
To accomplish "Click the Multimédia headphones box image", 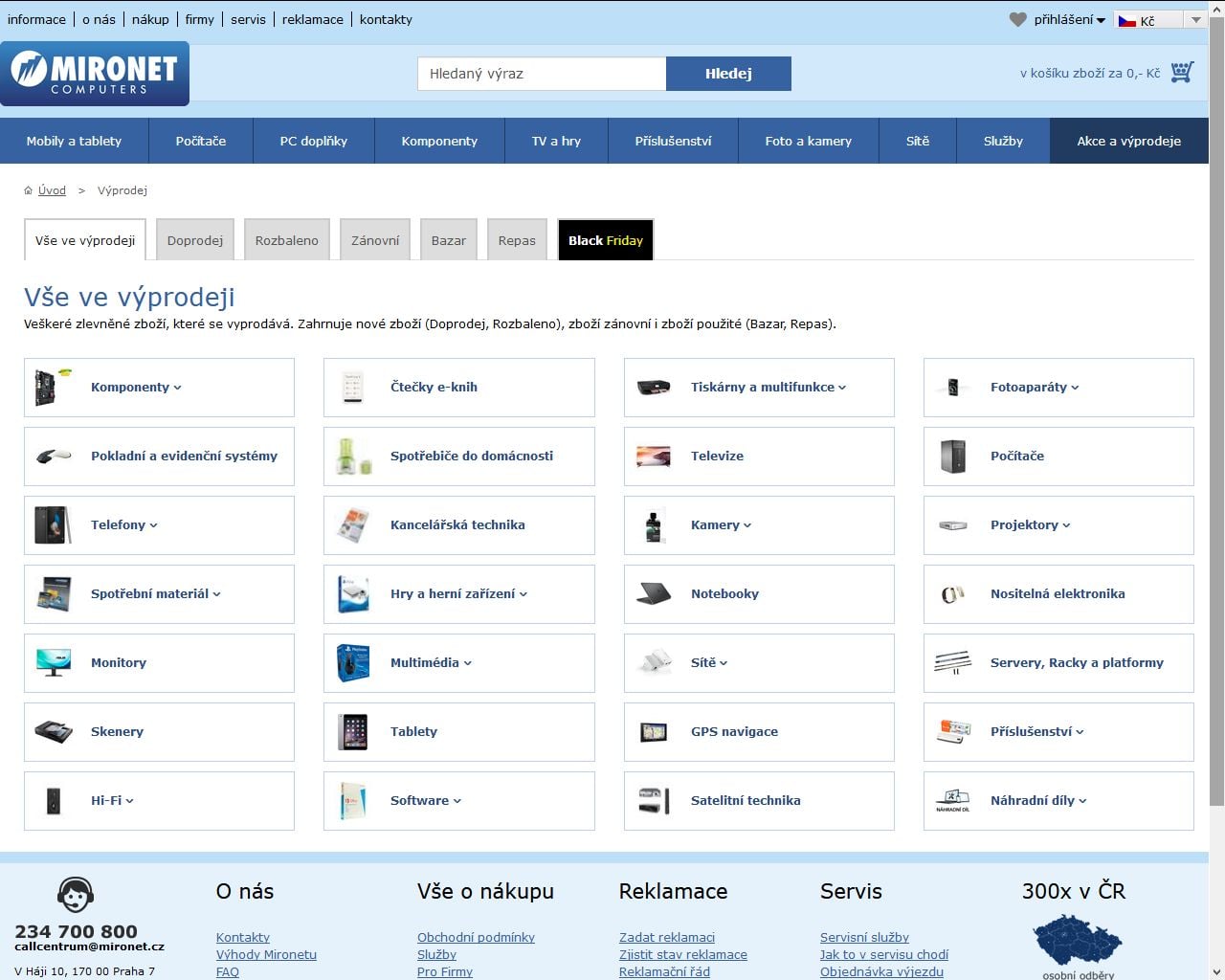I will point(352,662).
